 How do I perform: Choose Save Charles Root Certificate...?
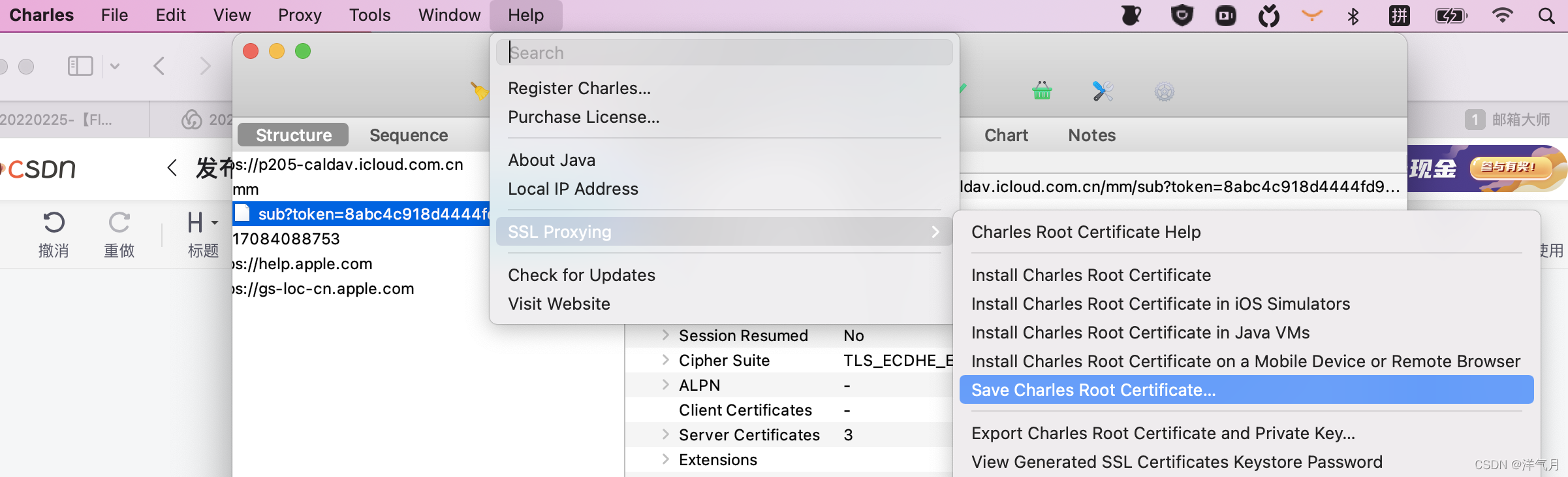click(1246, 390)
